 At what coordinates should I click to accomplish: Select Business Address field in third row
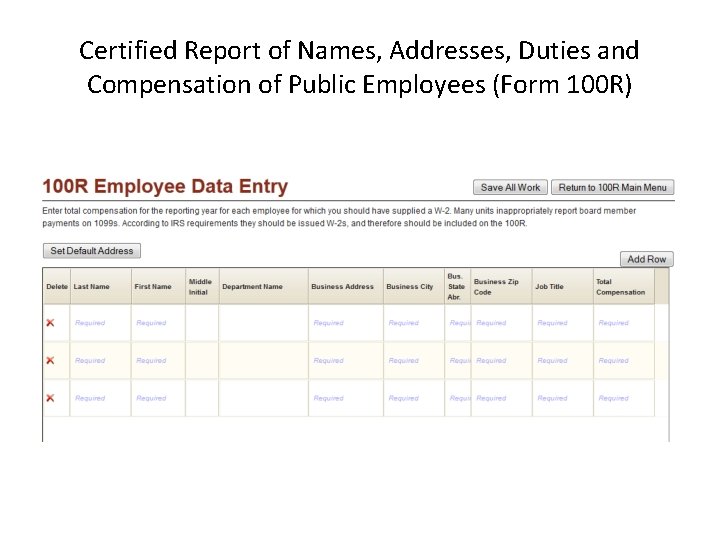point(346,398)
